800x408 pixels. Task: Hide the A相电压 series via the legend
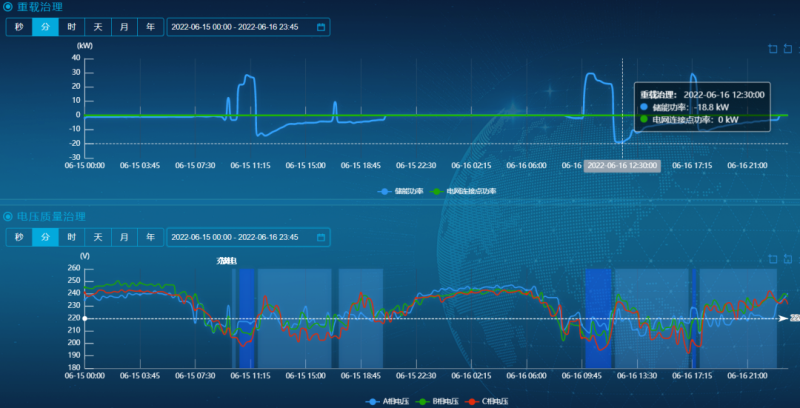click(x=387, y=401)
